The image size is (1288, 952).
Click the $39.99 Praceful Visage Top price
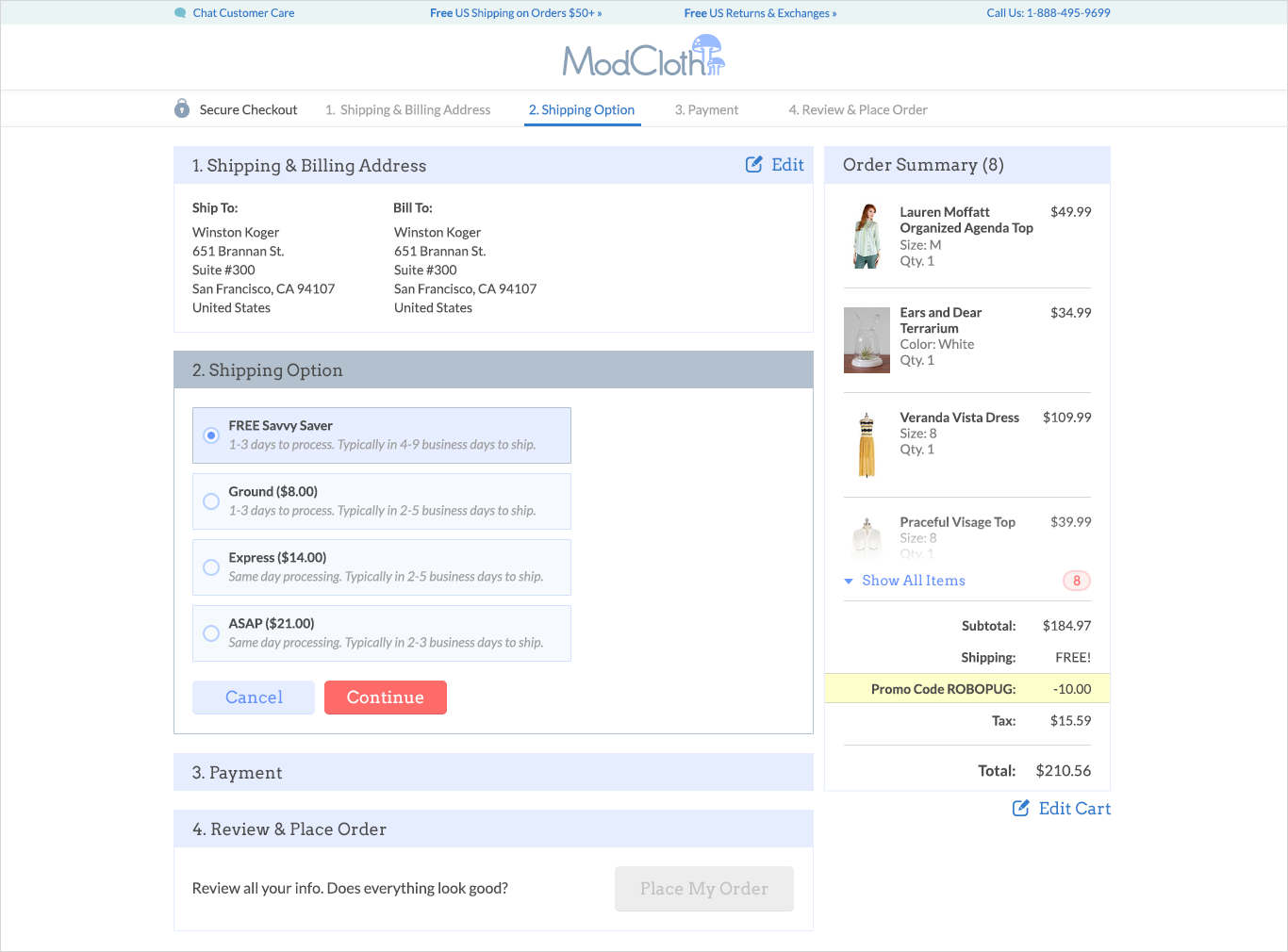point(1071,522)
